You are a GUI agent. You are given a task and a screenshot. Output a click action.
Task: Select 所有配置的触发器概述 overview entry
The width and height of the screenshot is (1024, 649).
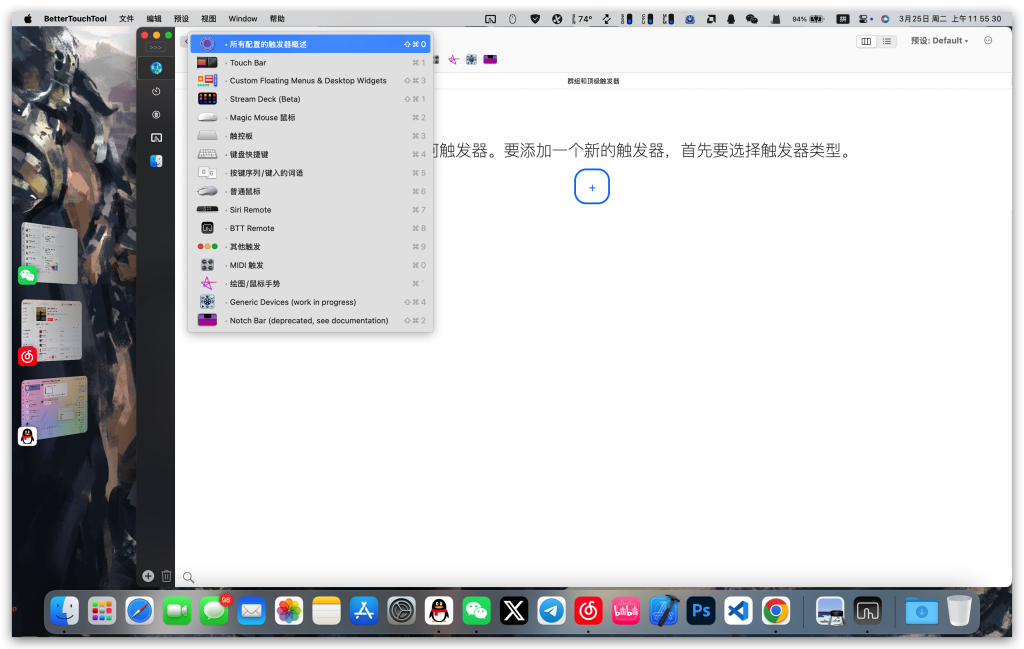pos(310,44)
